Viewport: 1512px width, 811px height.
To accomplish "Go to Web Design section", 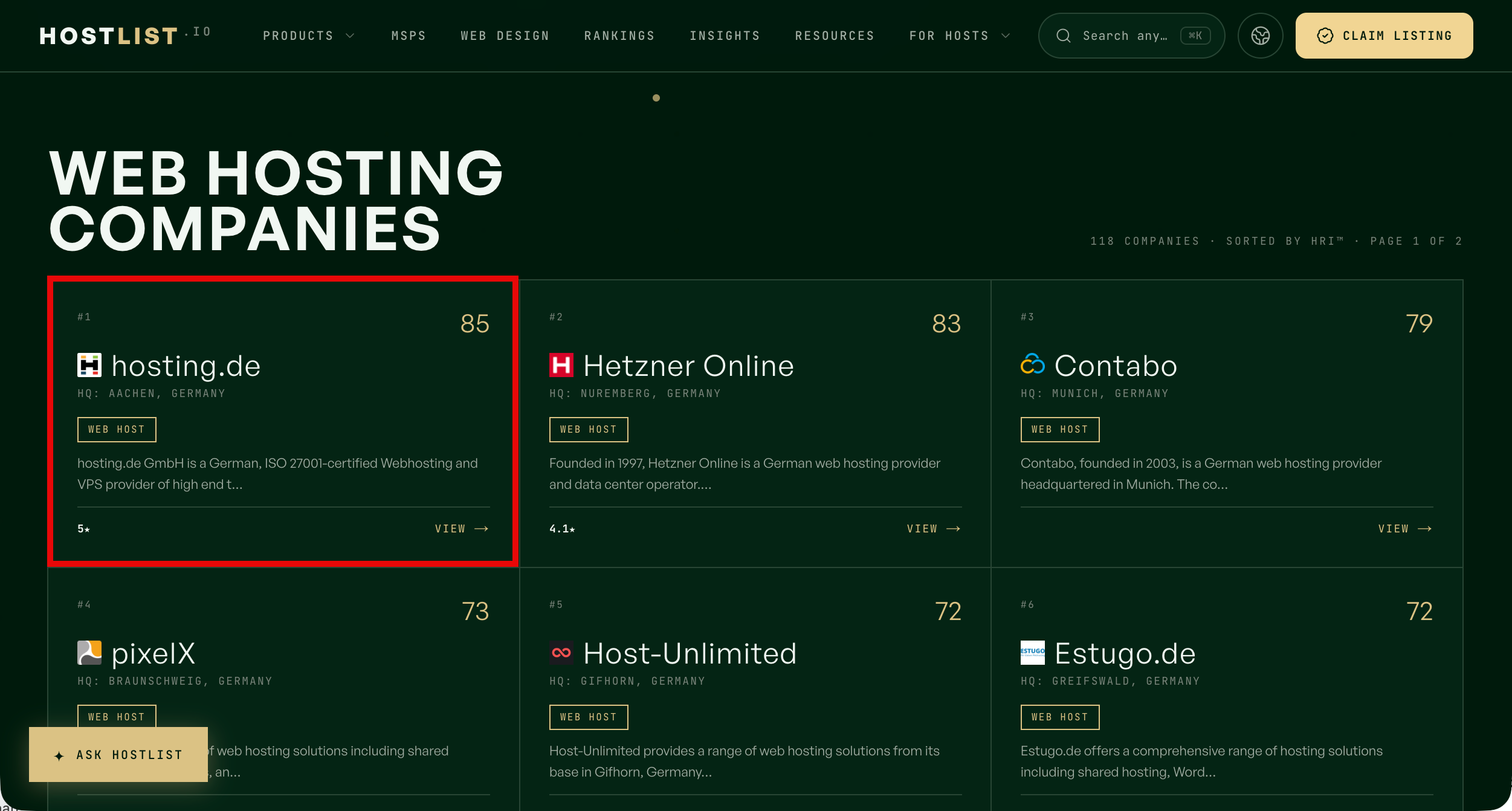I will pyautogui.click(x=505, y=36).
